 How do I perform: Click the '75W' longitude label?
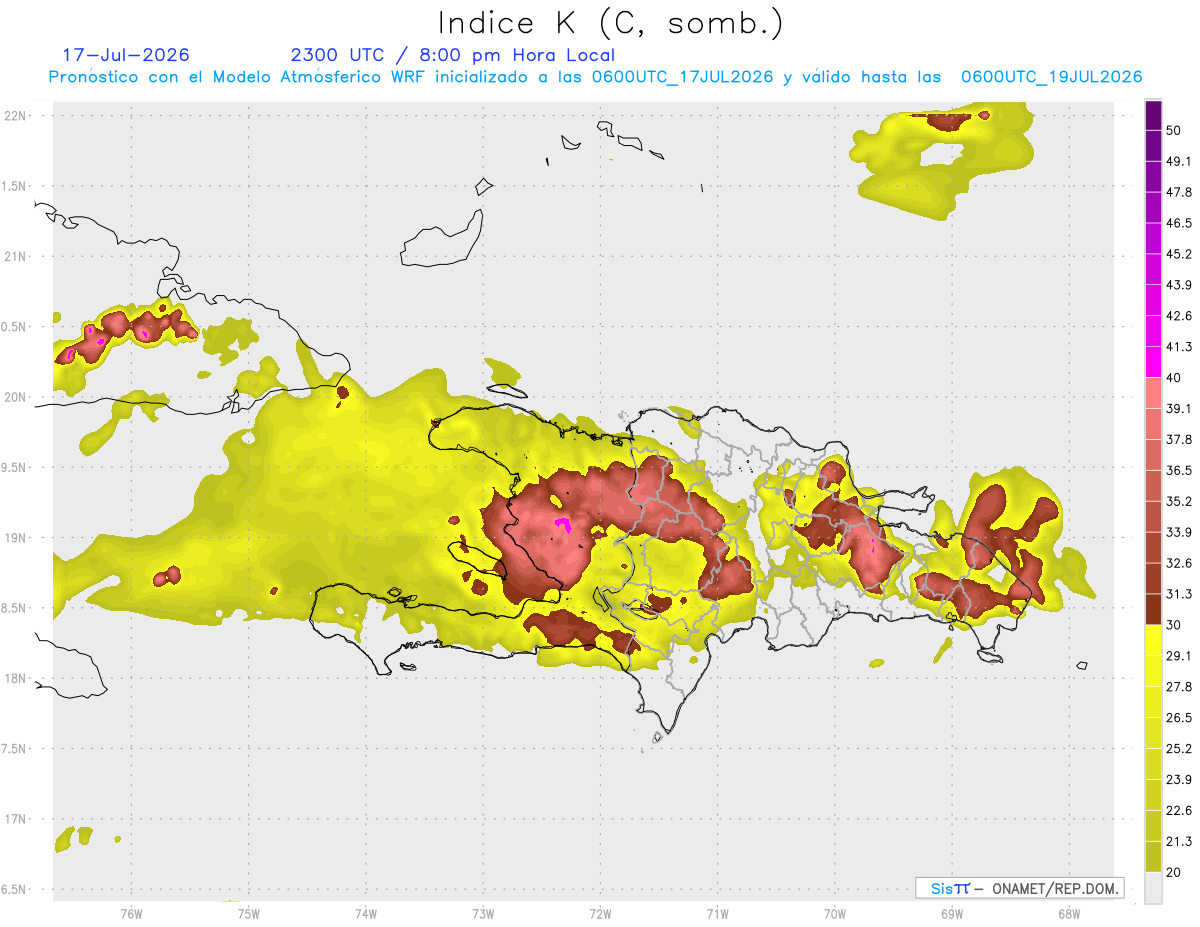[248, 914]
